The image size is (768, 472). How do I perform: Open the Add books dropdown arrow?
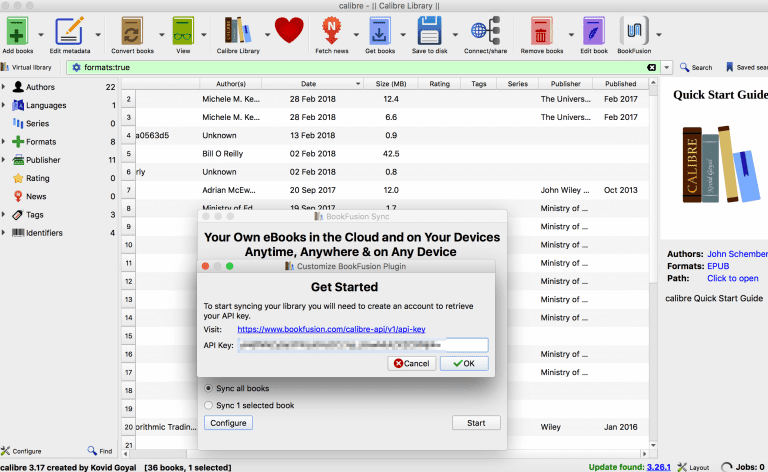click(41, 34)
